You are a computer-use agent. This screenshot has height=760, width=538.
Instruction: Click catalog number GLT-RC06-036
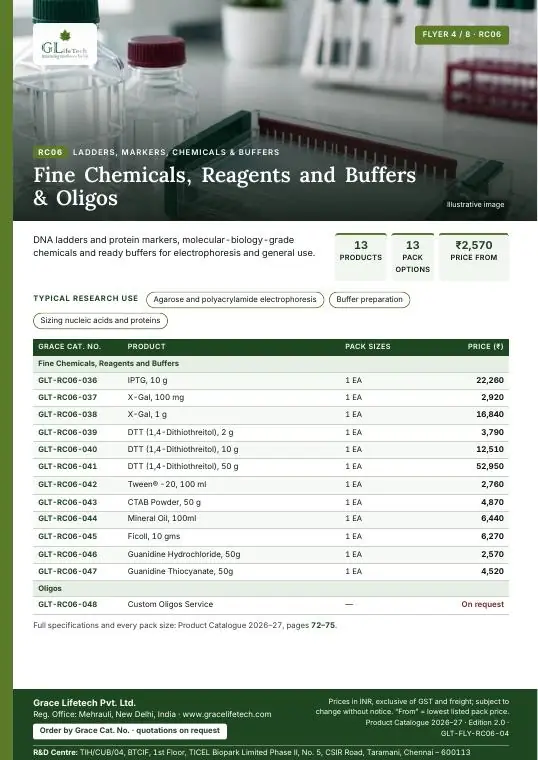[x=67, y=380]
